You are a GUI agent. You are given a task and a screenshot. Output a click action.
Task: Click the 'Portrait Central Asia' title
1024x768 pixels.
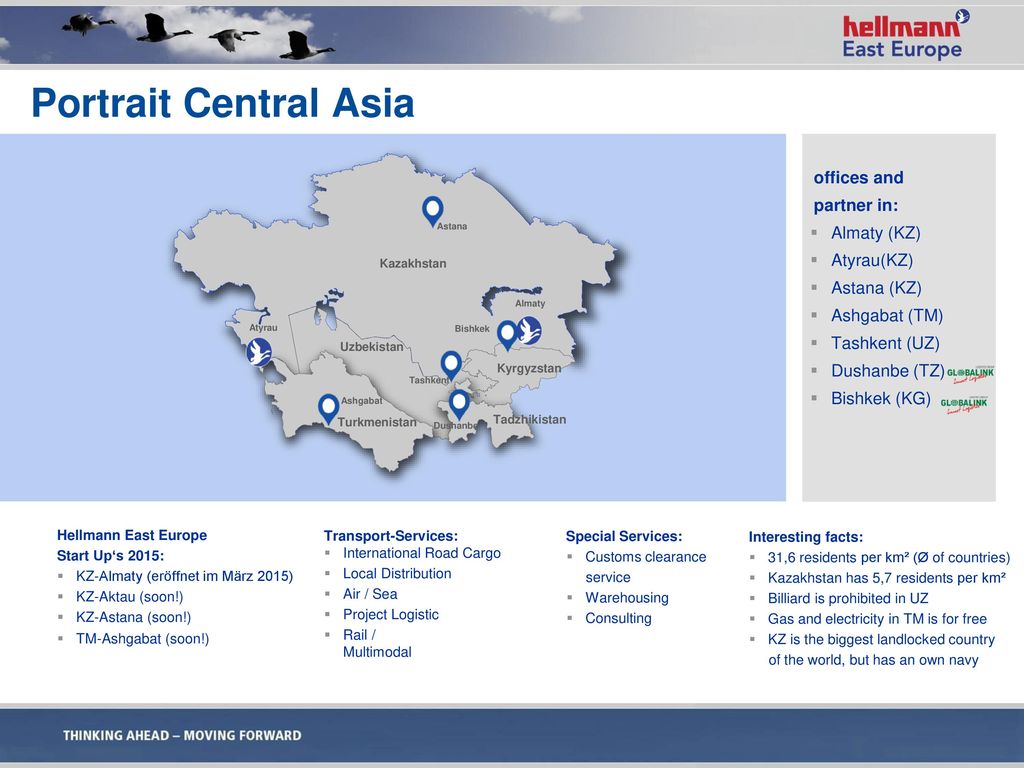(223, 103)
